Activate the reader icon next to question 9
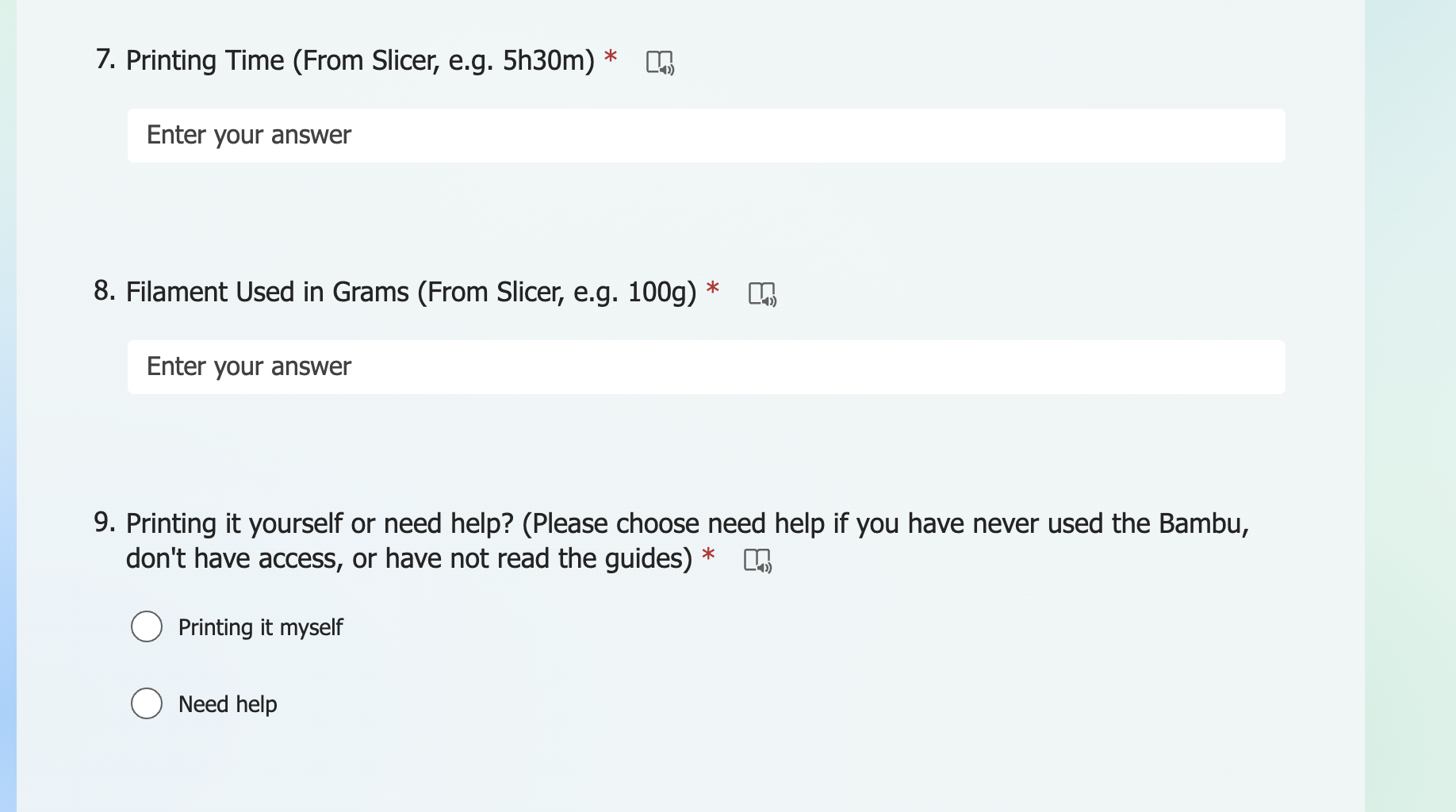The height and width of the screenshot is (812, 1456). click(758, 561)
